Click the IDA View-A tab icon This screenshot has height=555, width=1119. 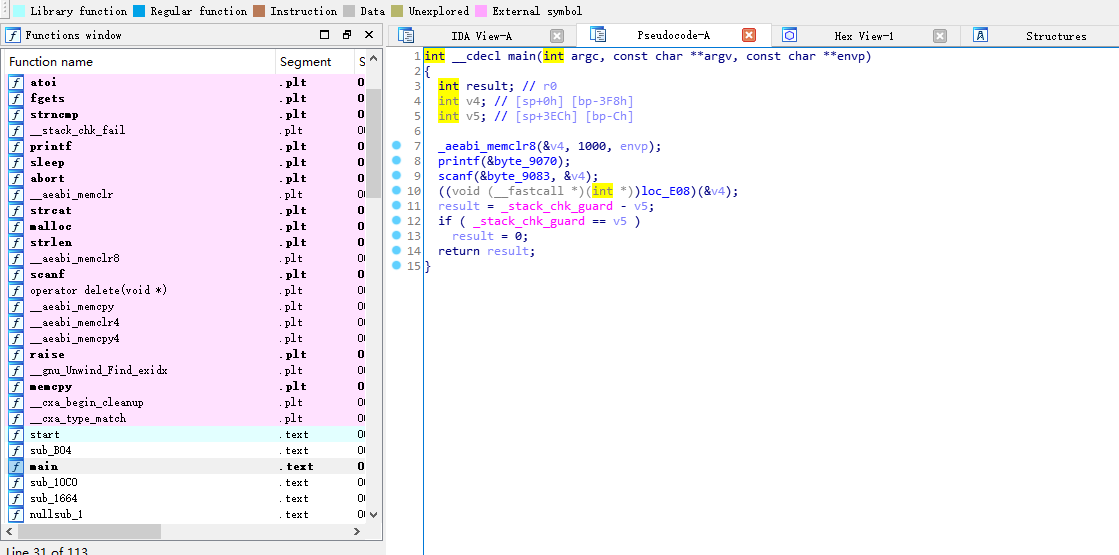pyautogui.click(x=406, y=36)
